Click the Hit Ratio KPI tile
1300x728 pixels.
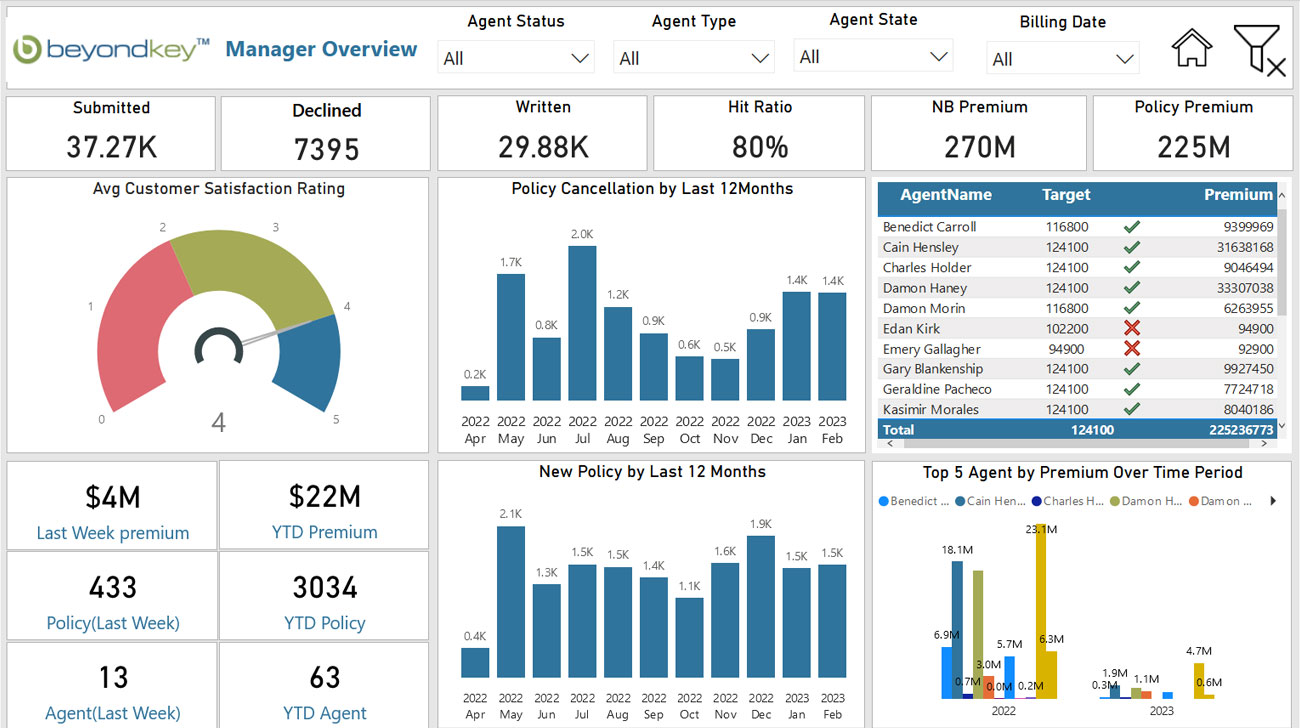[758, 132]
